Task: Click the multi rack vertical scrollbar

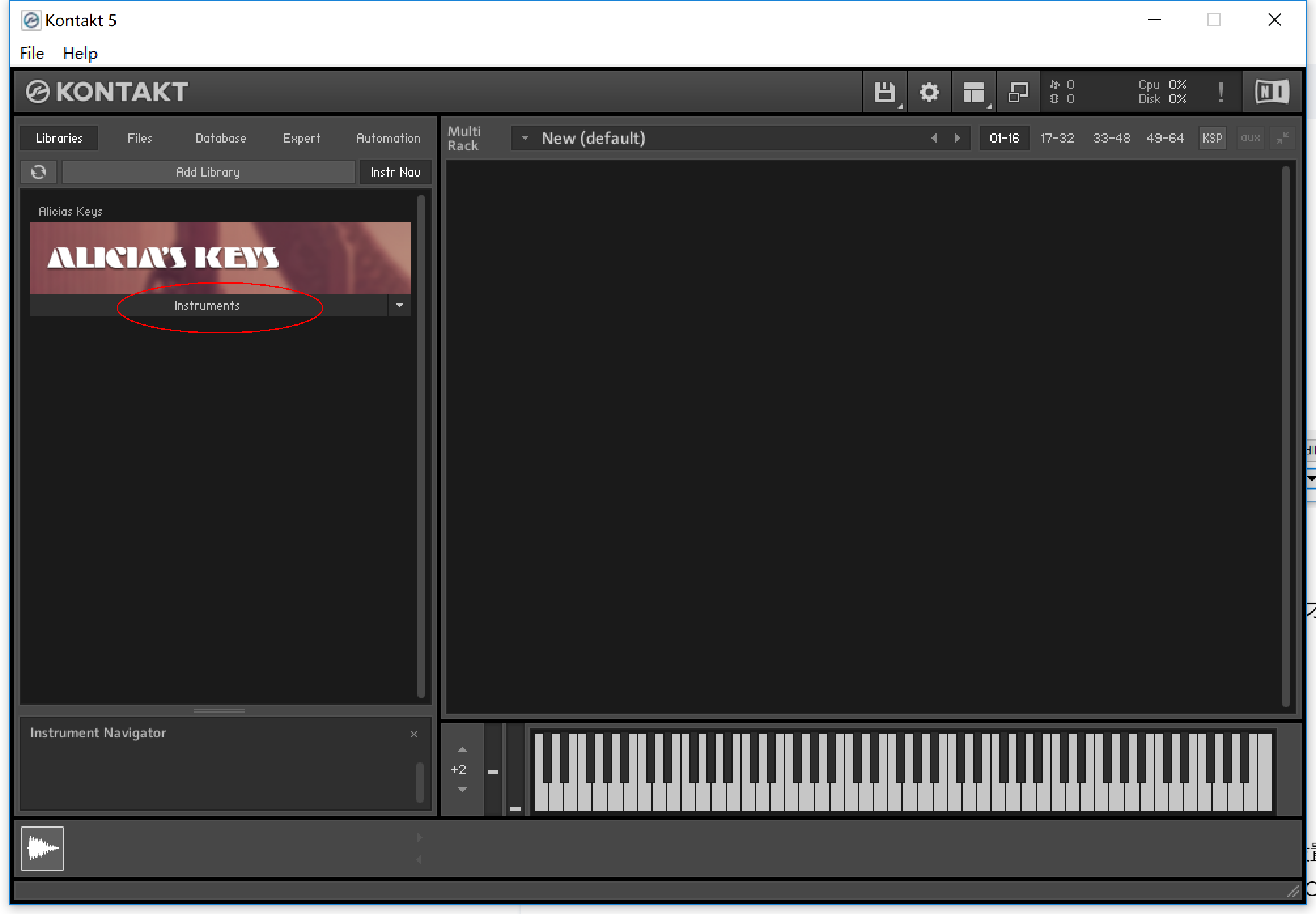Action: [x=1285, y=437]
